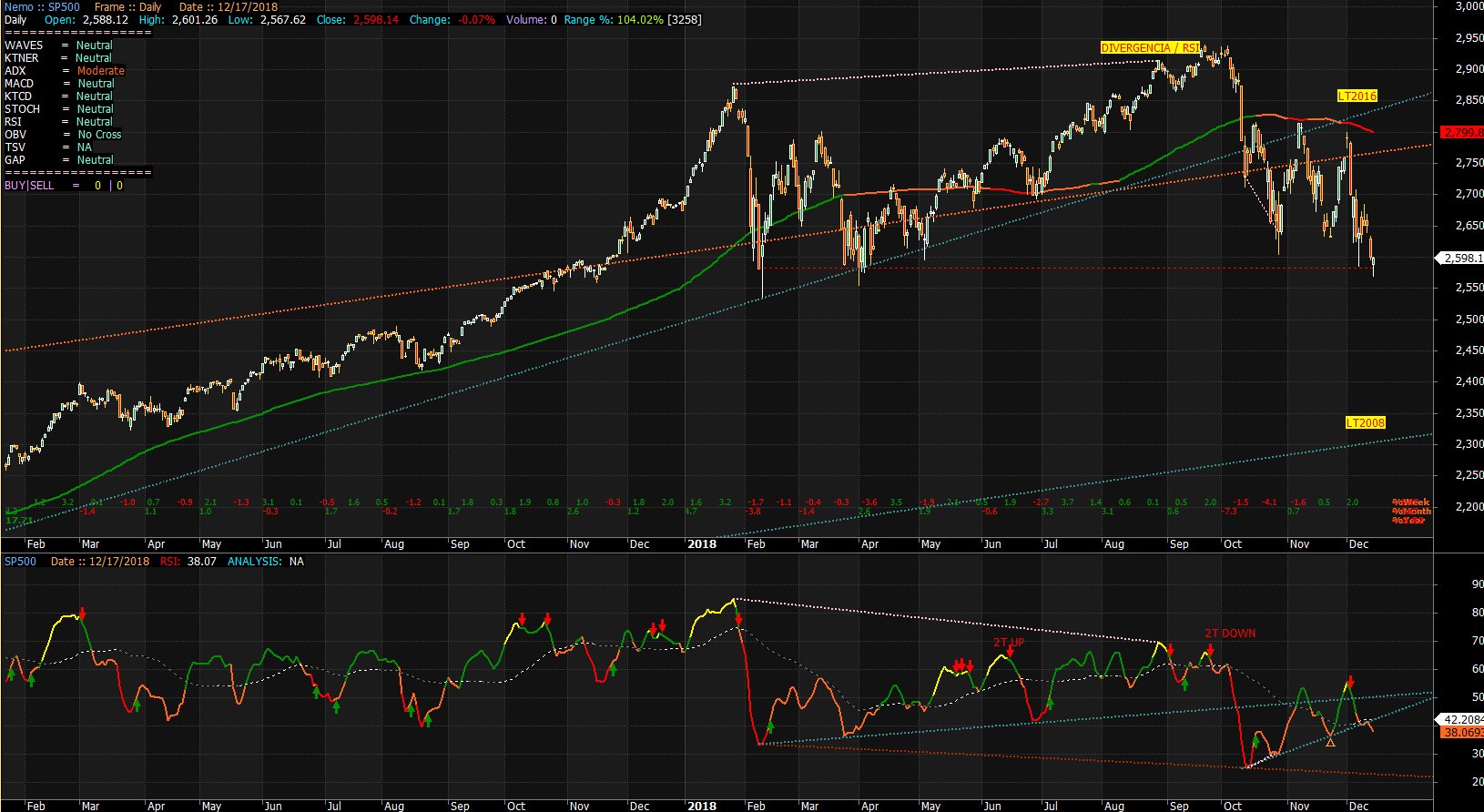Click the -7.3 monthly percent value
This screenshot has height=812, width=1484.
[x=1229, y=512]
